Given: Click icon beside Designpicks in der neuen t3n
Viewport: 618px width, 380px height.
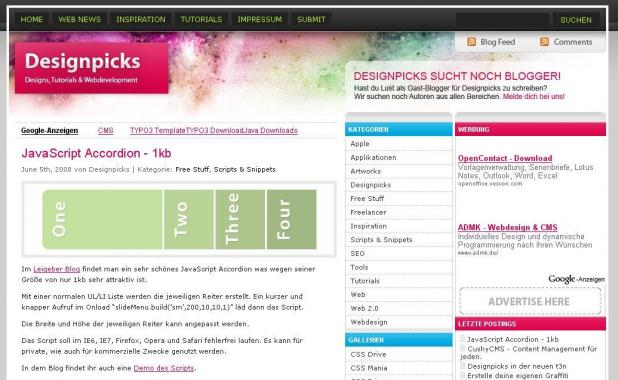Looking at the screenshot, I should click(463, 366).
